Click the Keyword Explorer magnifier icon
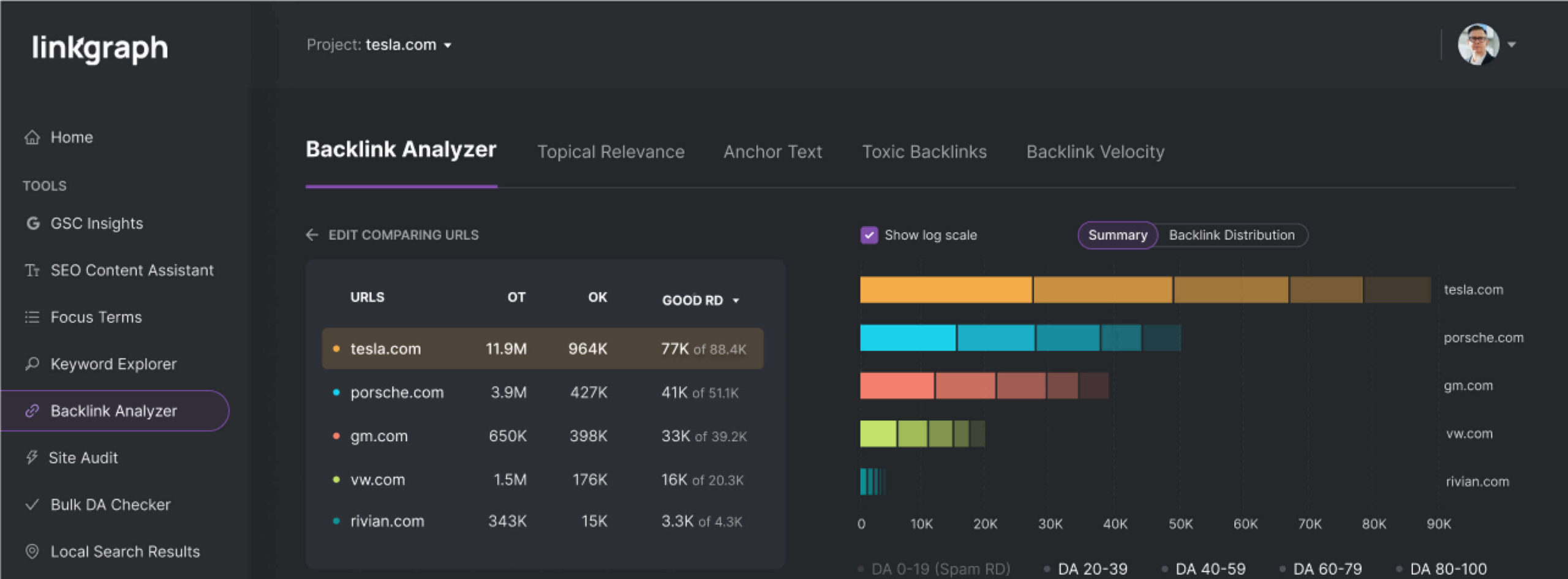The image size is (1568, 579). tap(32, 364)
